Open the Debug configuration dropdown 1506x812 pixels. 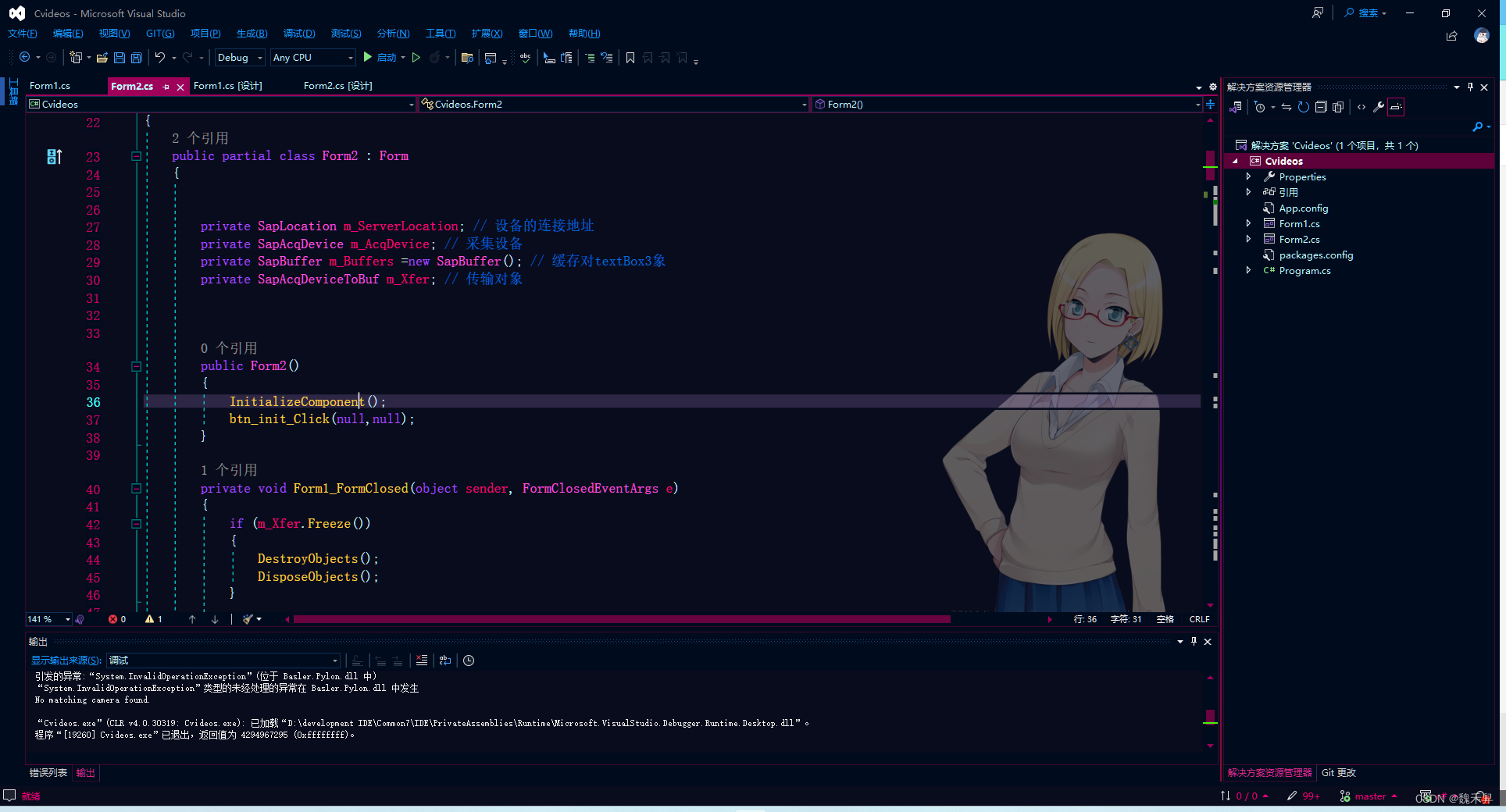click(x=239, y=57)
